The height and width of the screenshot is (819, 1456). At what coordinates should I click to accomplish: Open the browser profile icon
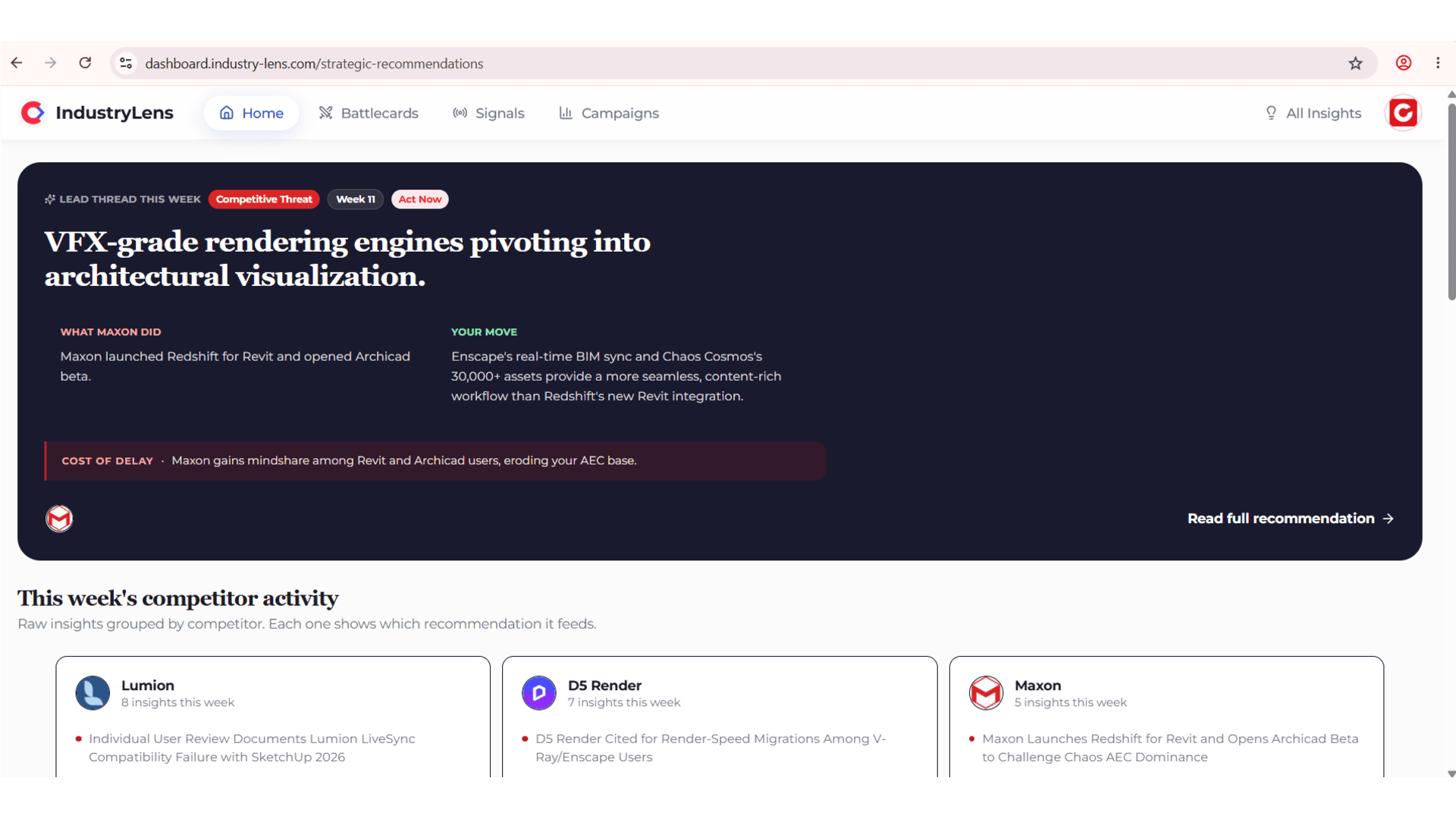pyautogui.click(x=1404, y=63)
